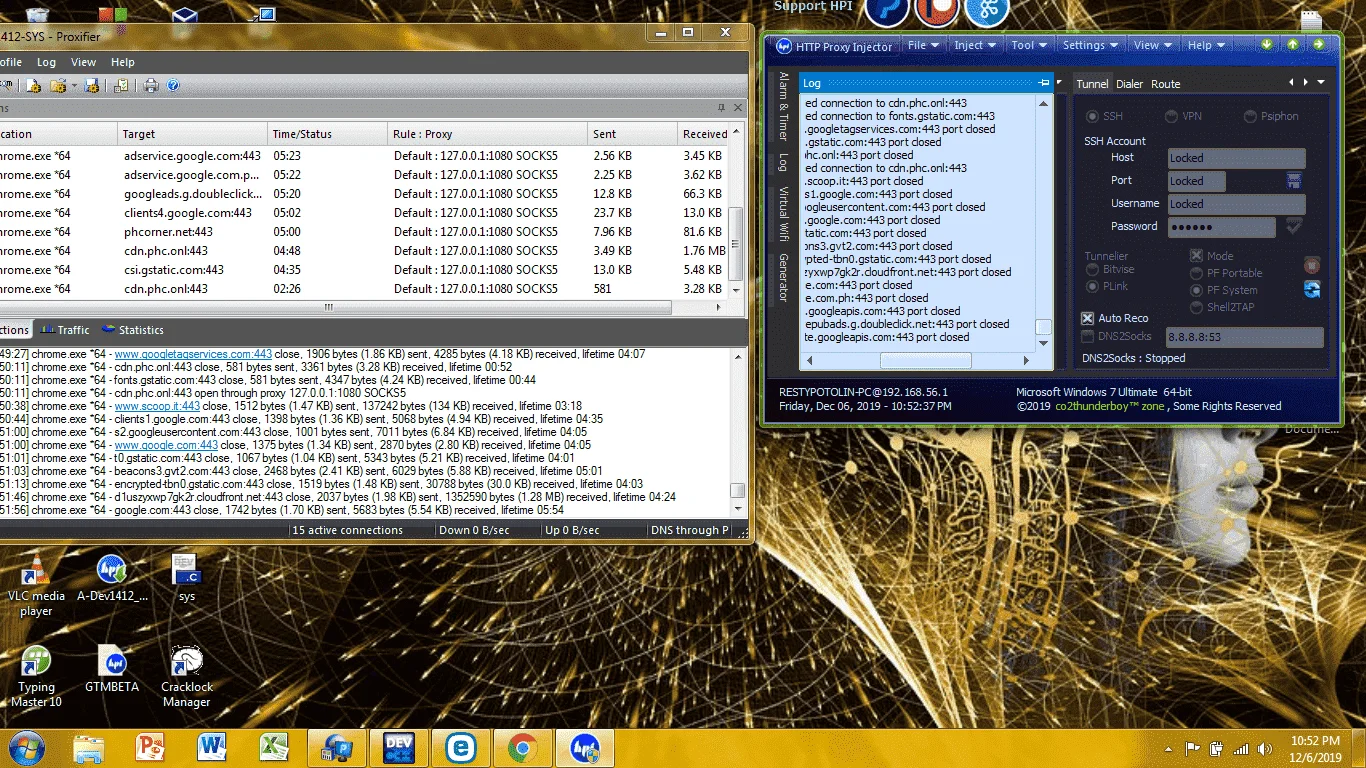
Task: Open Excel from the taskbar
Action: coord(274,747)
